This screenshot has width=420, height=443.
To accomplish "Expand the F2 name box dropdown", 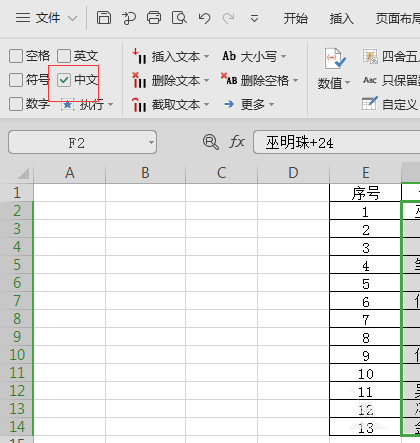I will coord(151,142).
